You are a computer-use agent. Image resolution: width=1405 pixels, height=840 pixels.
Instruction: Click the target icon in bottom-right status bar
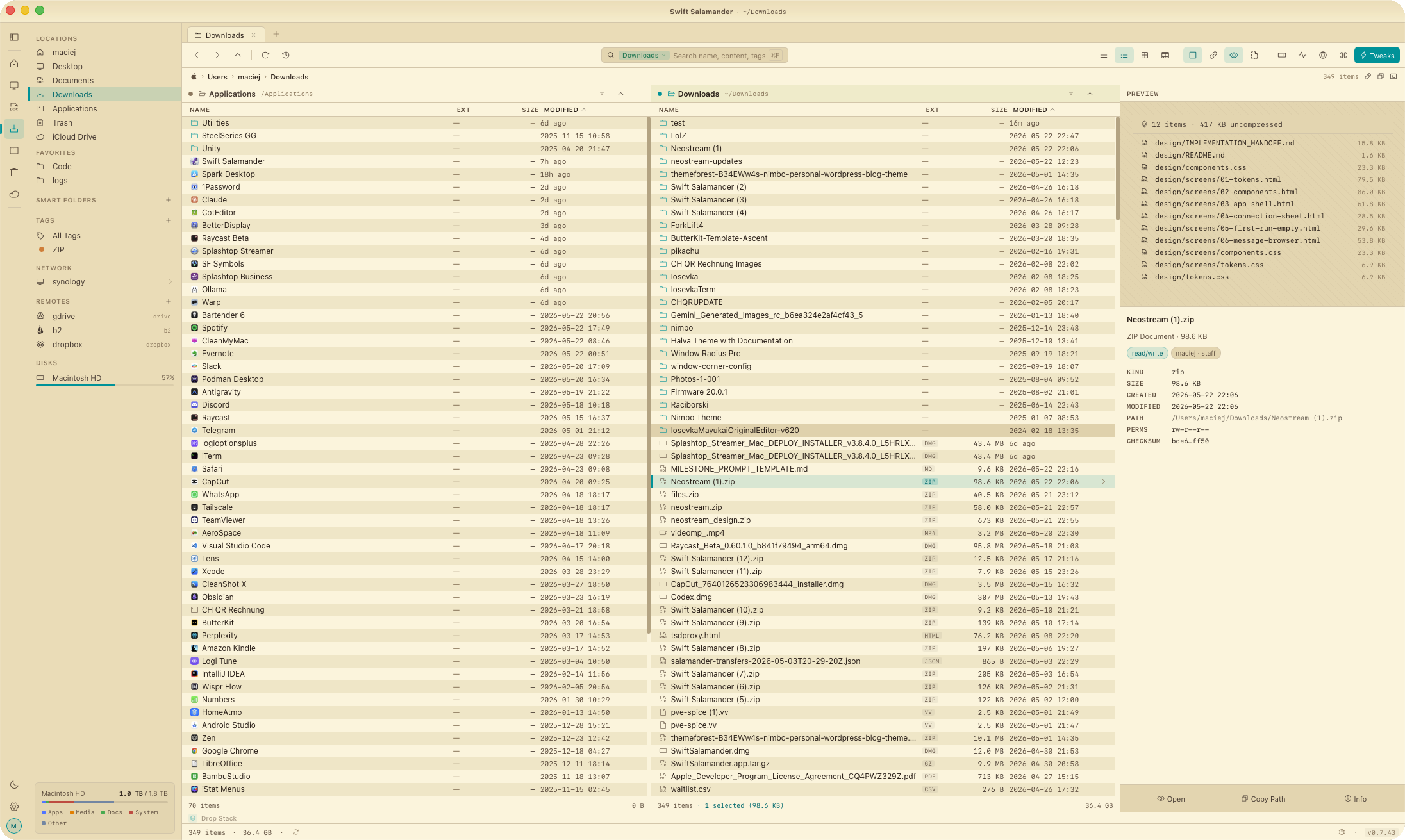click(x=1342, y=832)
